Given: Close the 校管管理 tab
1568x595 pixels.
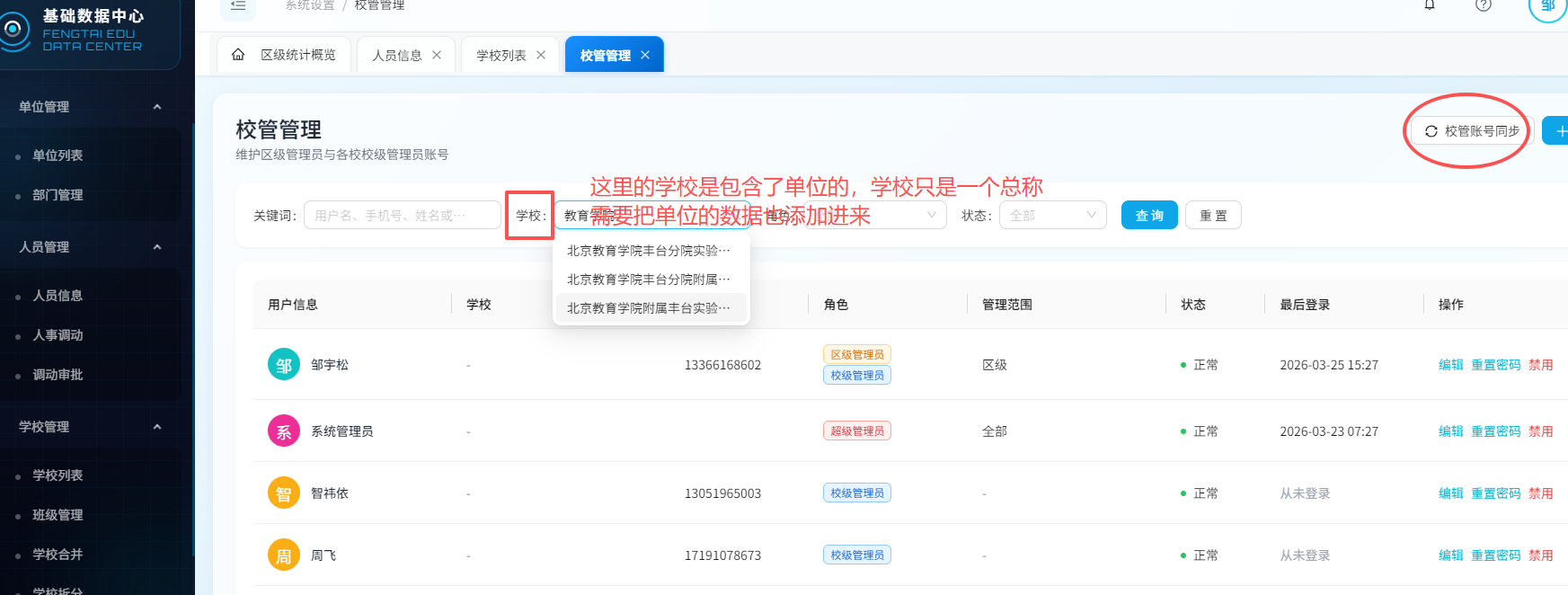Looking at the screenshot, I should [x=645, y=55].
